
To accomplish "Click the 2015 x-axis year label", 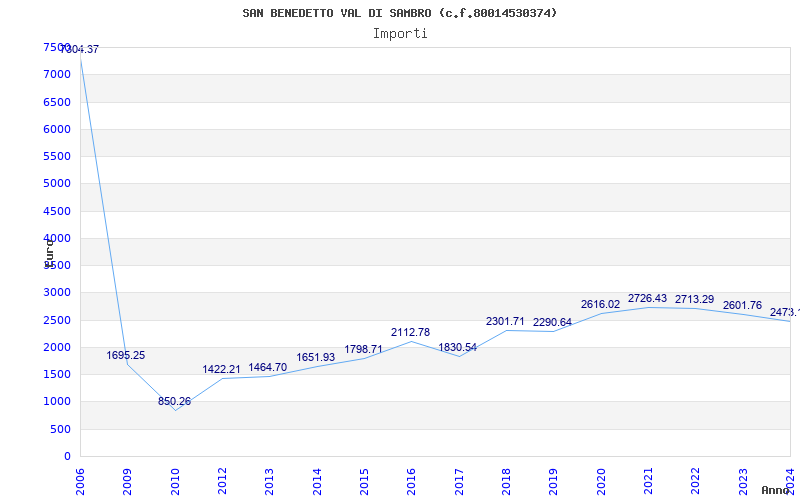I will [x=364, y=482].
